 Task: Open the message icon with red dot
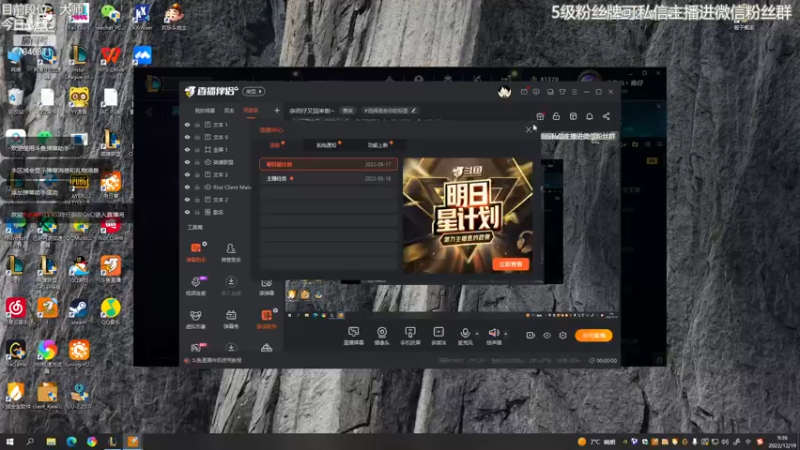coord(524,92)
